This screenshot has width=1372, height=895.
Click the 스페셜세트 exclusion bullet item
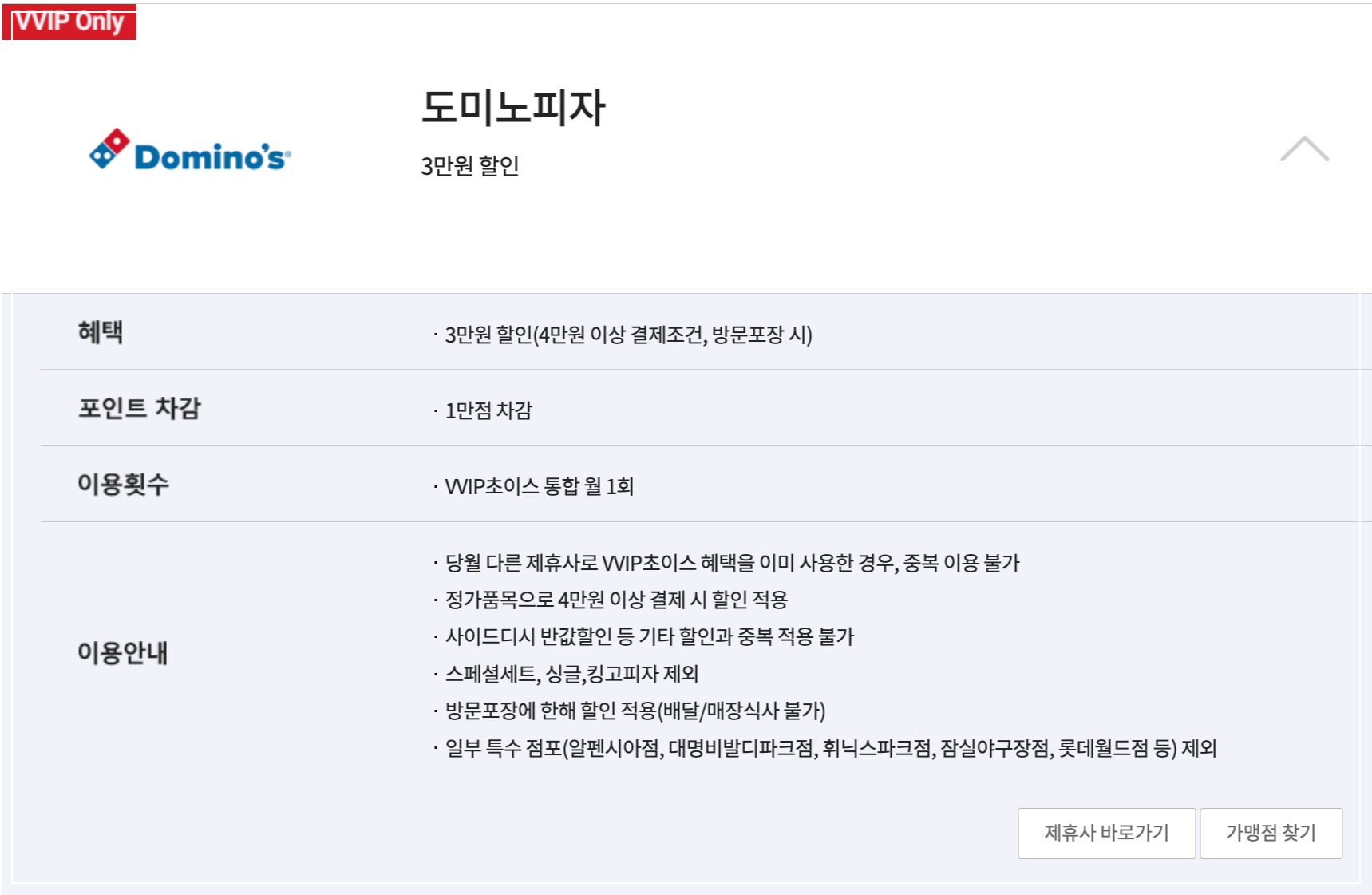(x=567, y=675)
